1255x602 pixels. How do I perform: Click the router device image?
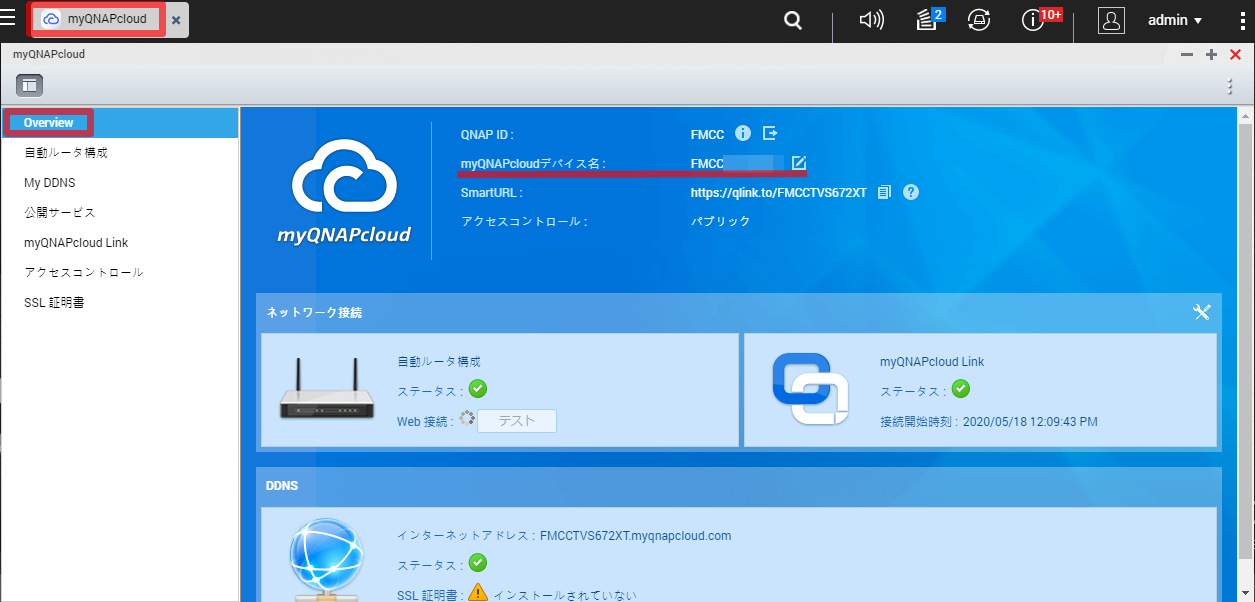click(326, 390)
